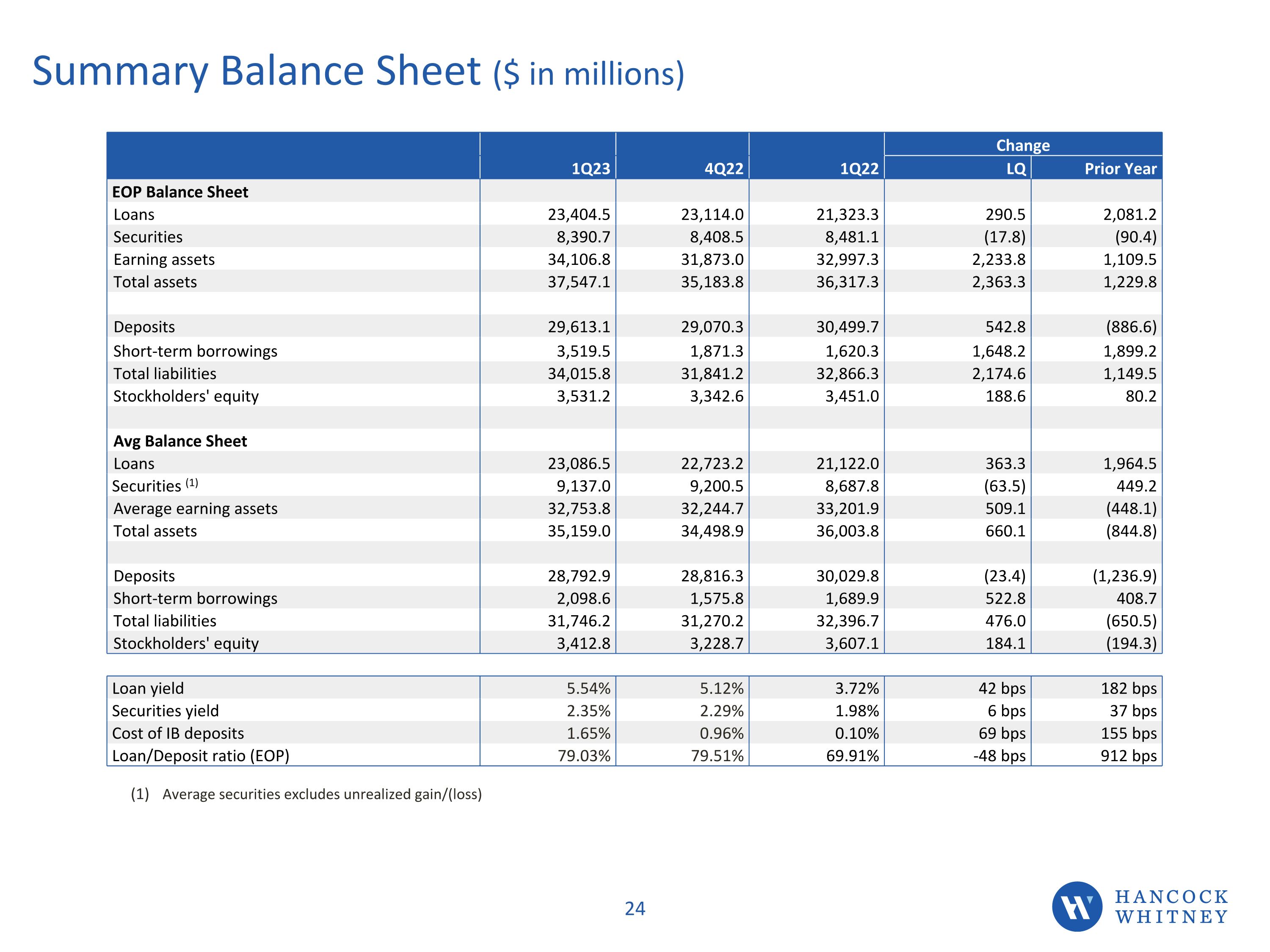Click the Cost of IB deposits label

(178, 733)
